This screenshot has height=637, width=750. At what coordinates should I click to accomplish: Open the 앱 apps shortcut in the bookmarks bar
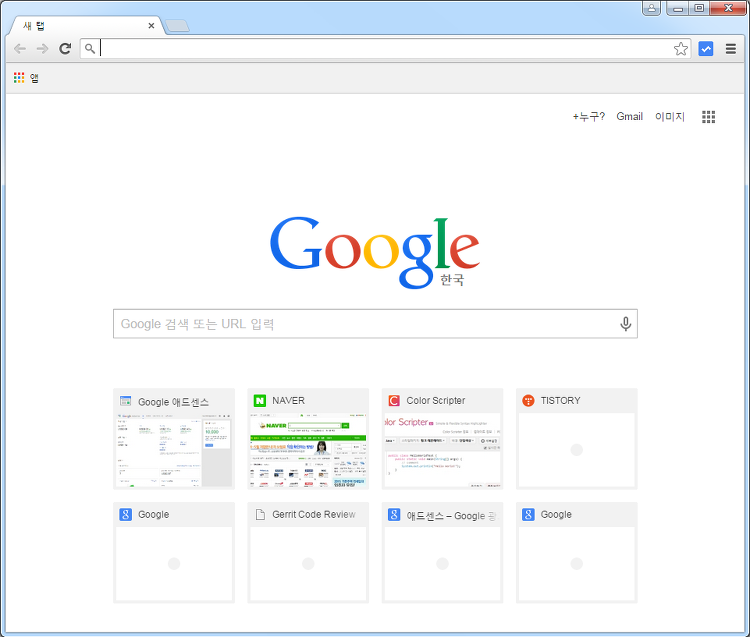pyautogui.click(x=26, y=78)
